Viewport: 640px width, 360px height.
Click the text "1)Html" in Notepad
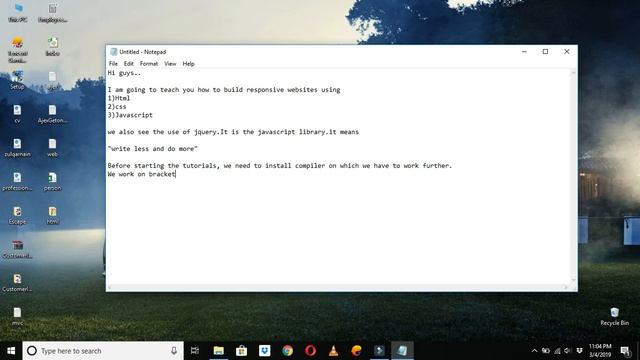(x=119, y=98)
